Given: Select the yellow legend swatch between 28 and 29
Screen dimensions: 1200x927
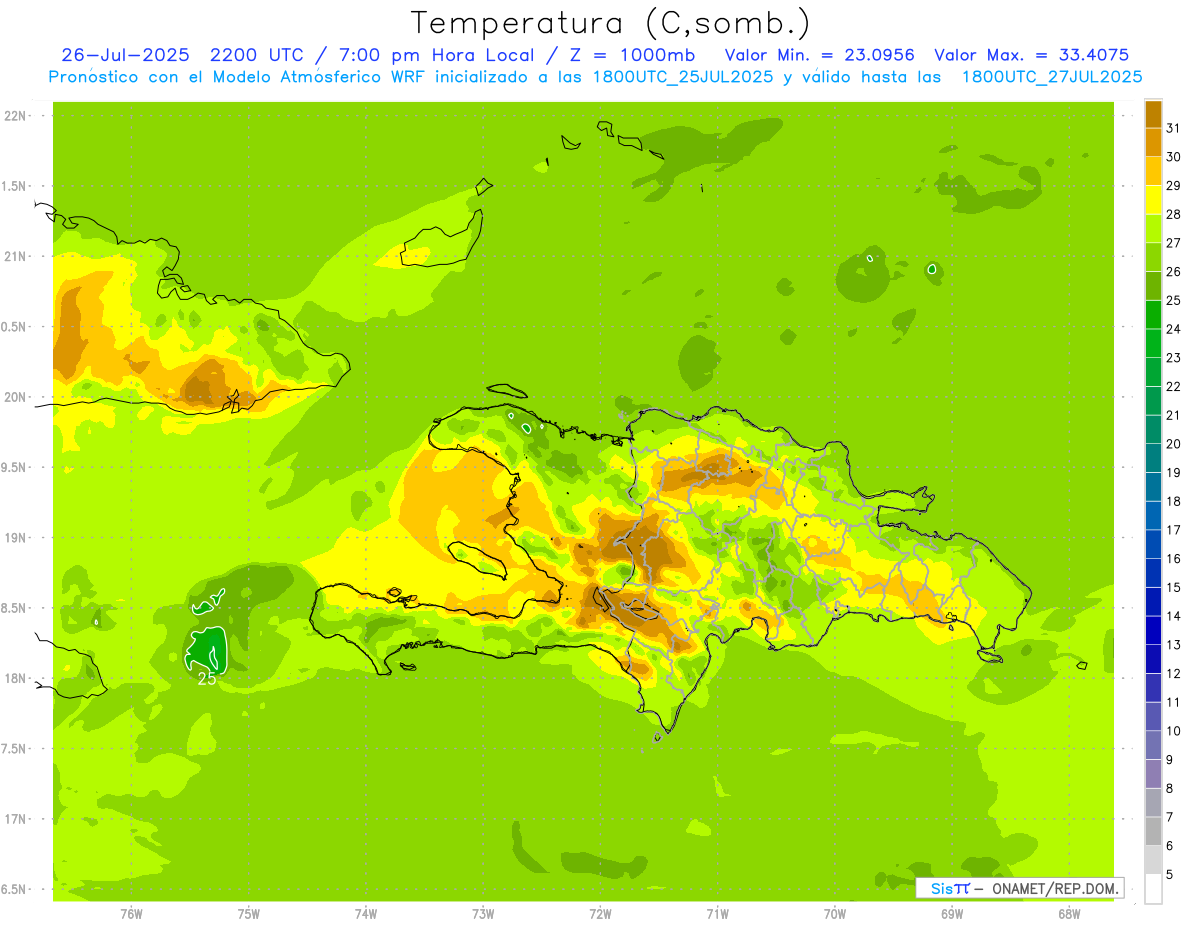Looking at the screenshot, I should point(1153,200).
